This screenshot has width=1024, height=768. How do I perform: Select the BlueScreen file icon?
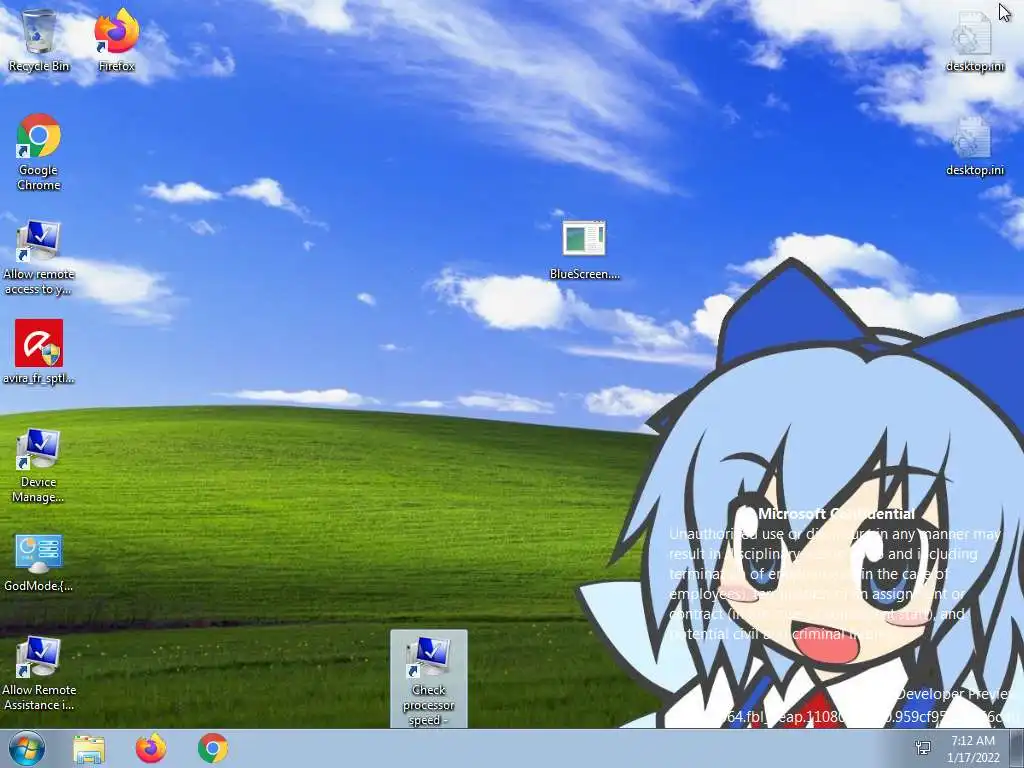pyautogui.click(x=584, y=249)
